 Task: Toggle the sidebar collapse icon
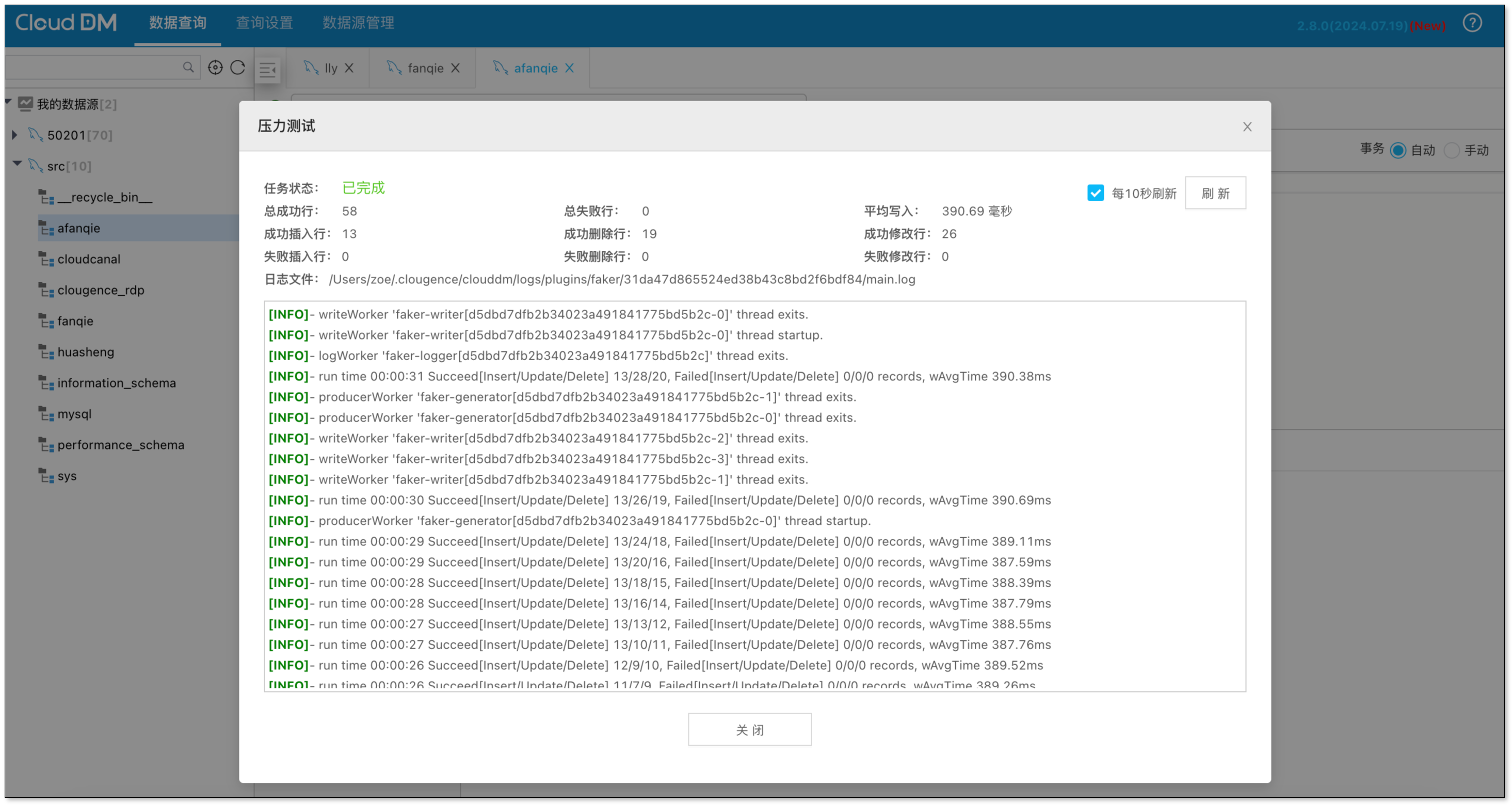click(x=268, y=70)
